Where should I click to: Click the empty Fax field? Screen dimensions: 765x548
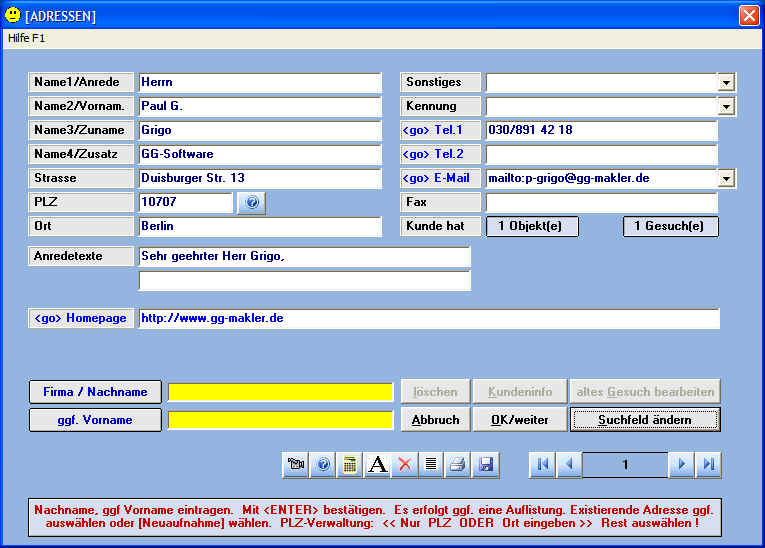tap(602, 202)
